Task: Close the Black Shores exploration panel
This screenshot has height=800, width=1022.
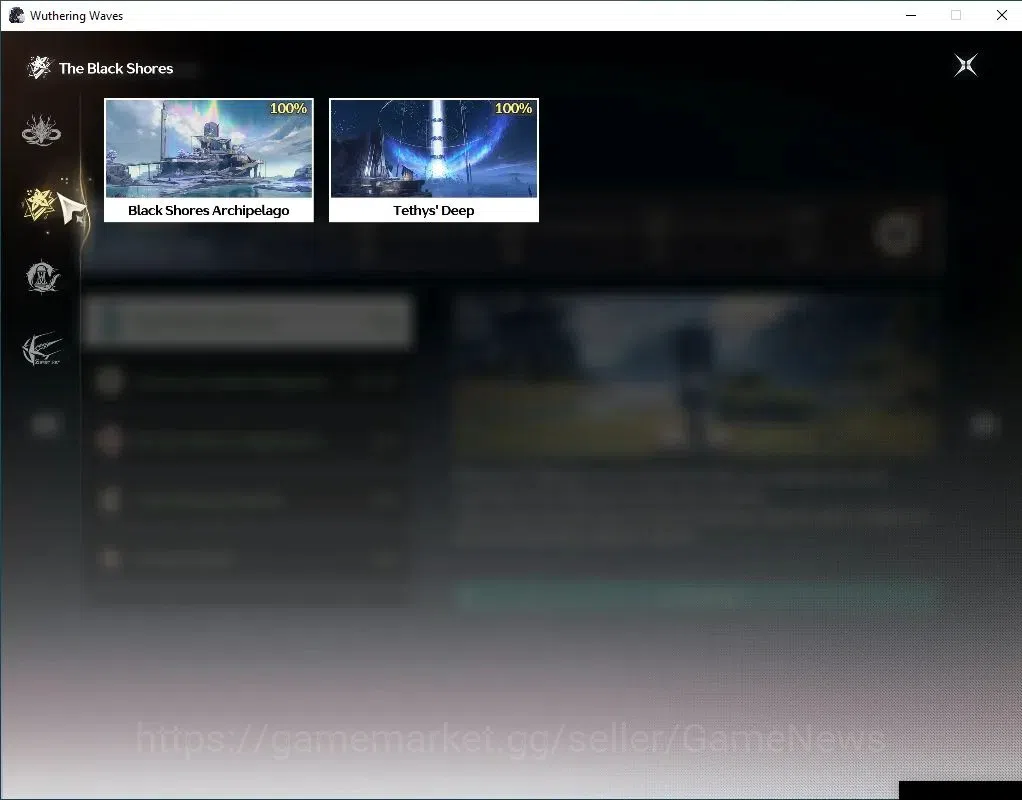Action: click(x=965, y=65)
